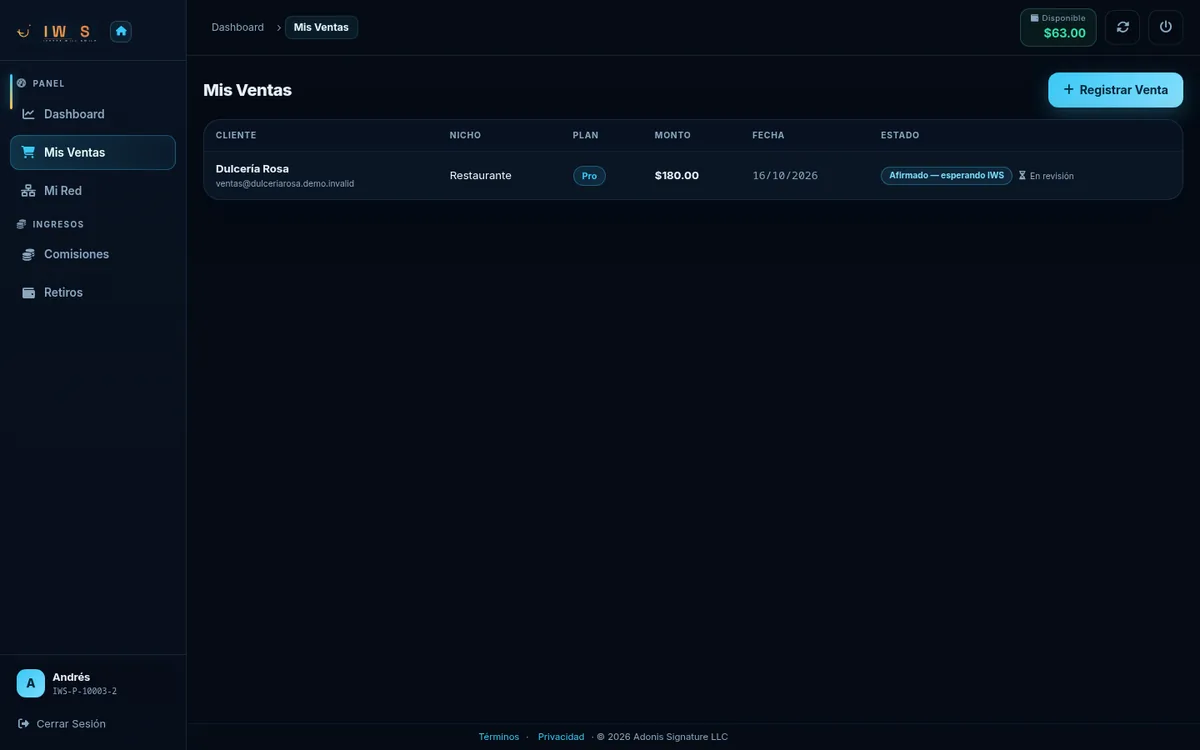Screen dimensions: 1200x750
Task: Click the Mis Ventas shopping cart icon
Action: (29, 152)
